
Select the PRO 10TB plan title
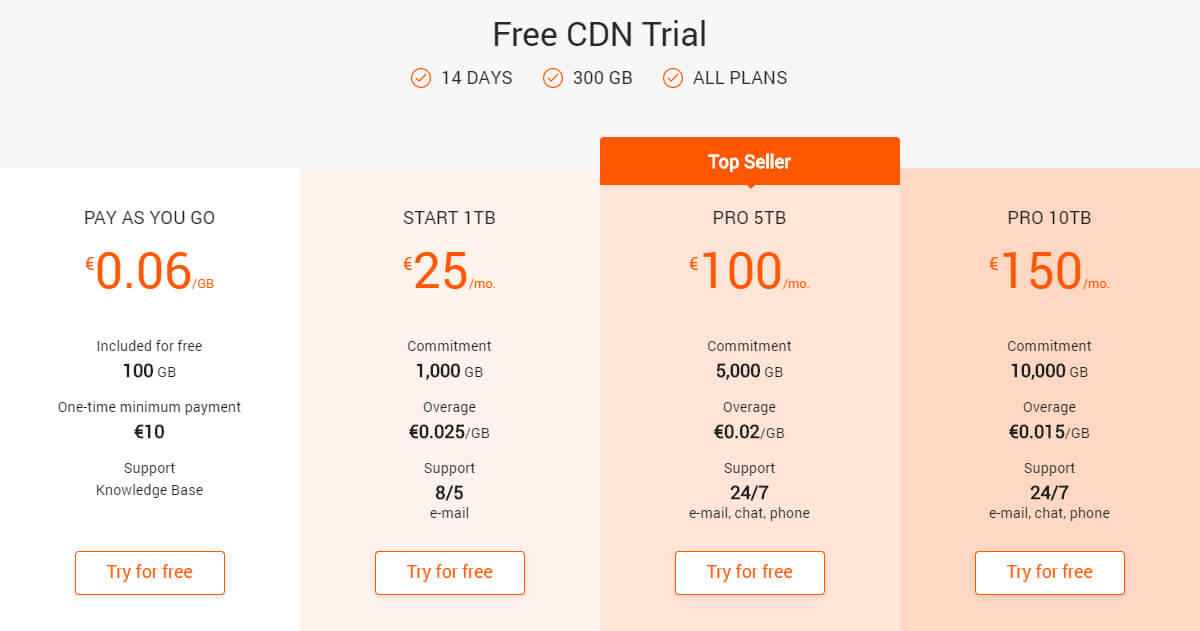point(1050,218)
